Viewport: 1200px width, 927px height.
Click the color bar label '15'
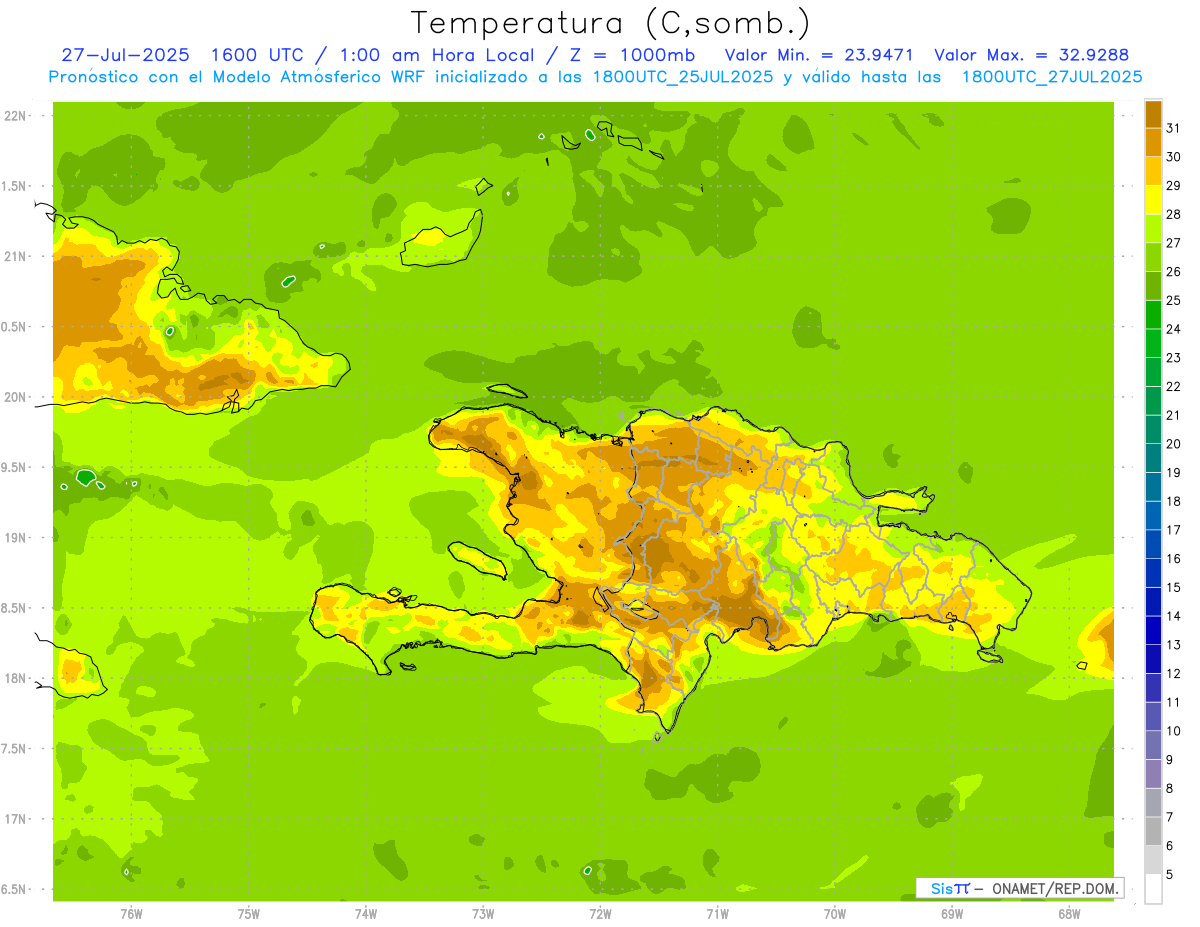point(1173,587)
